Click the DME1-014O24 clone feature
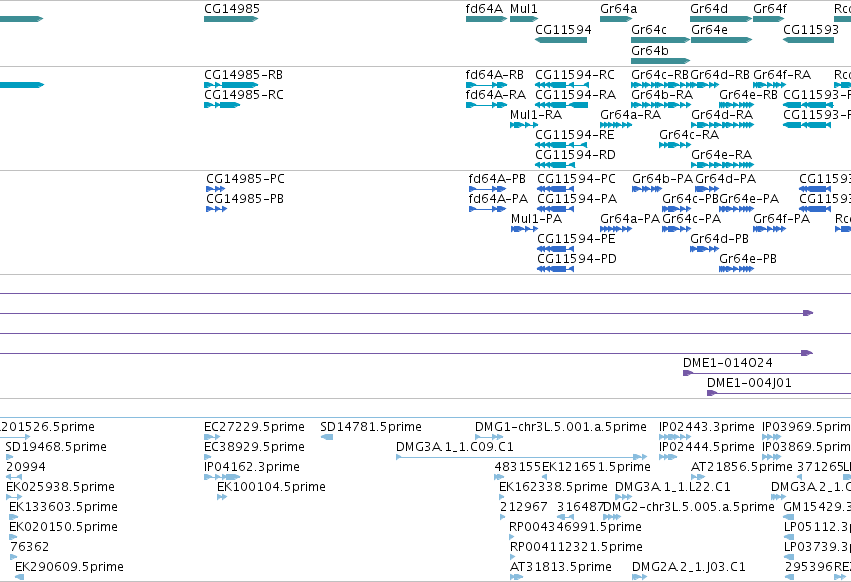This screenshot has height=582, width=851. tap(766, 373)
